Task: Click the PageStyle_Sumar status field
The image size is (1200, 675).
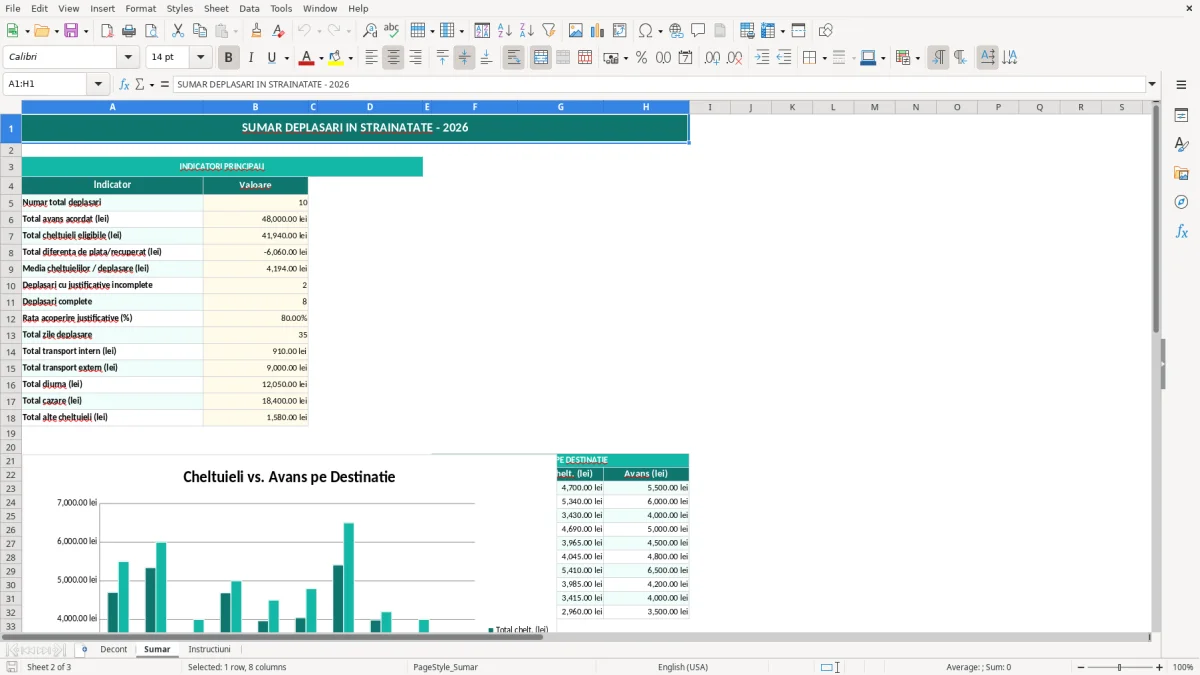Action: pyautogui.click(x=445, y=667)
